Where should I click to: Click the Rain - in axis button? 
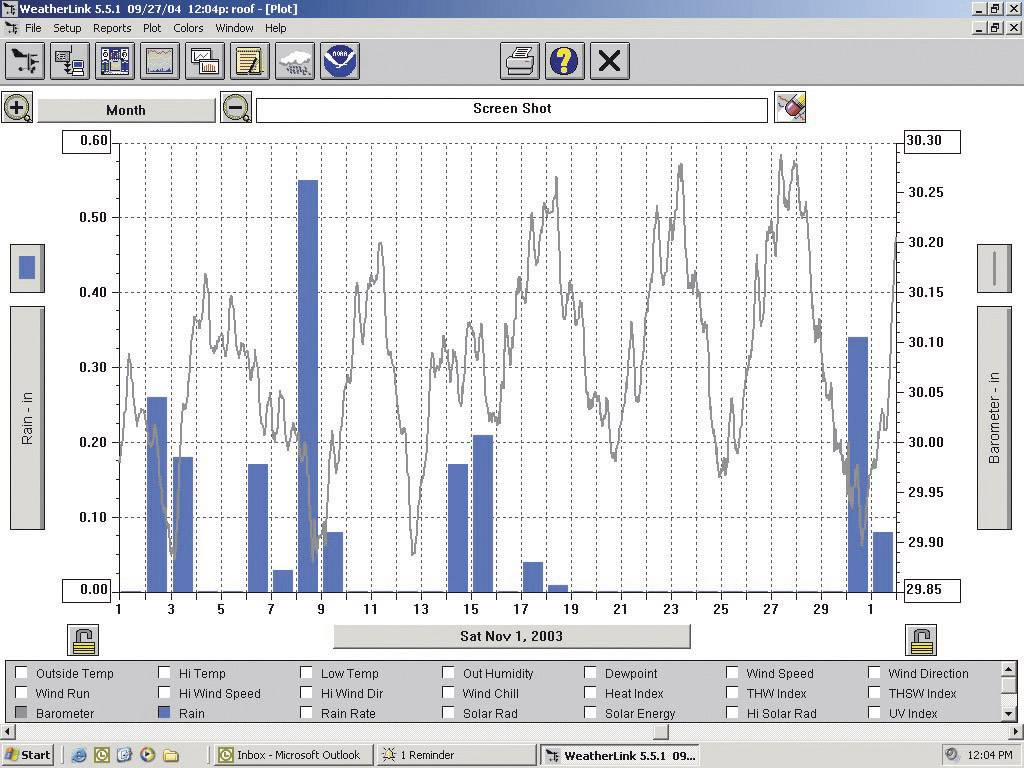coord(26,420)
